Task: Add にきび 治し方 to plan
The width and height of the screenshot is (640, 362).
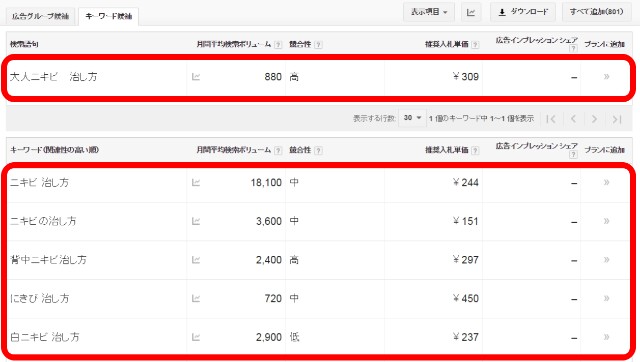Action: [x=606, y=299]
